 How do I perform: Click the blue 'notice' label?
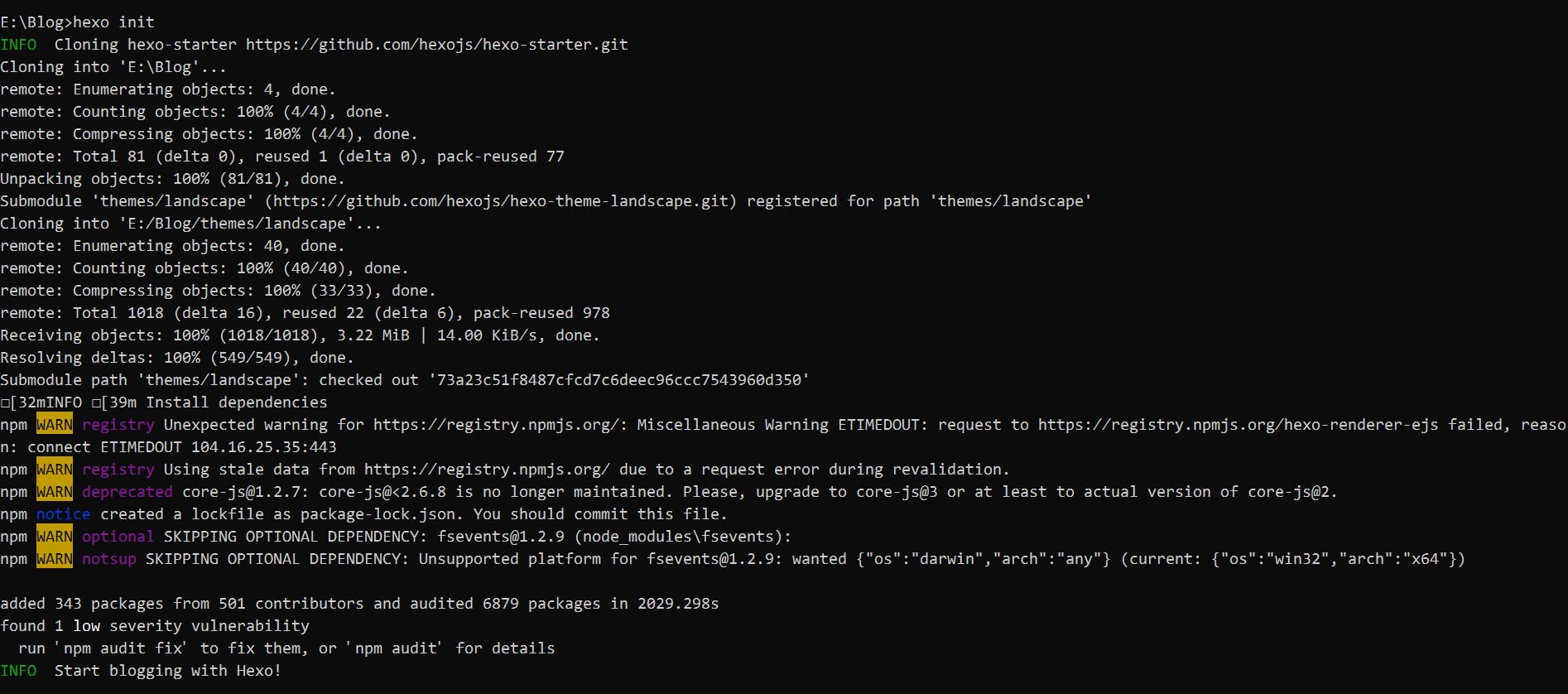[x=64, y=514]
